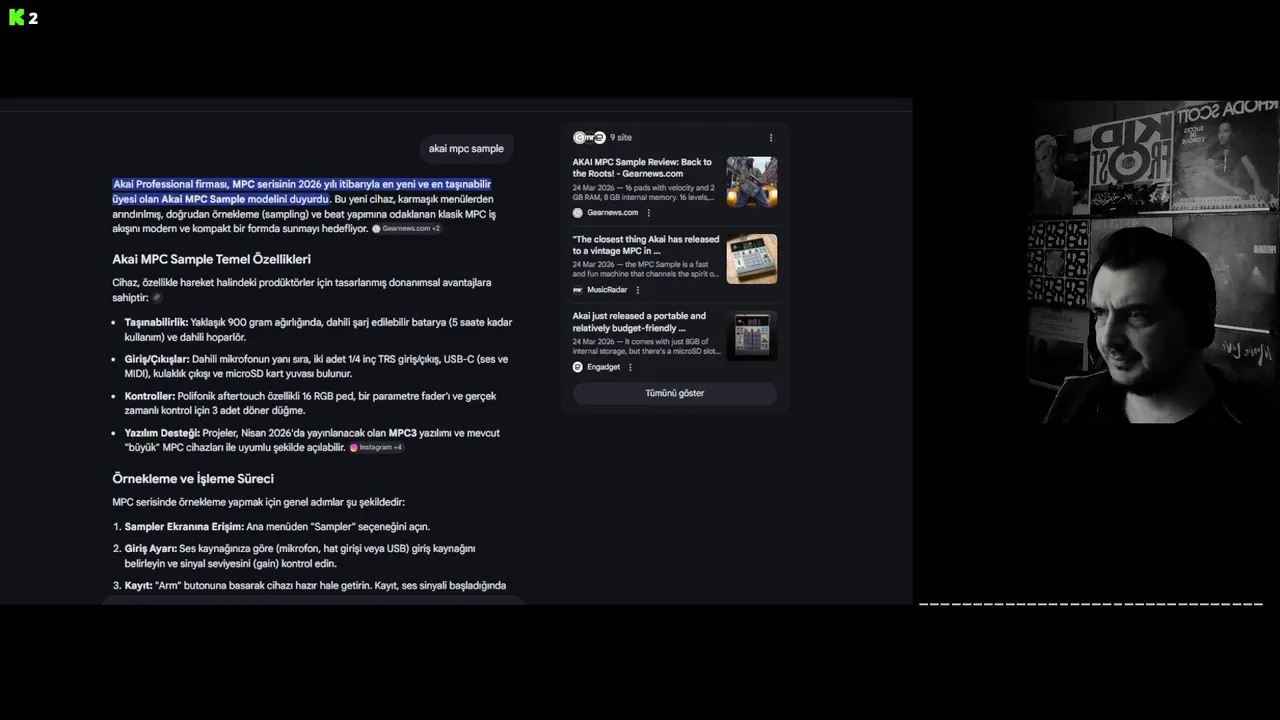
Task: Click the 'MusicRadar' source name label
Action: 607,290
